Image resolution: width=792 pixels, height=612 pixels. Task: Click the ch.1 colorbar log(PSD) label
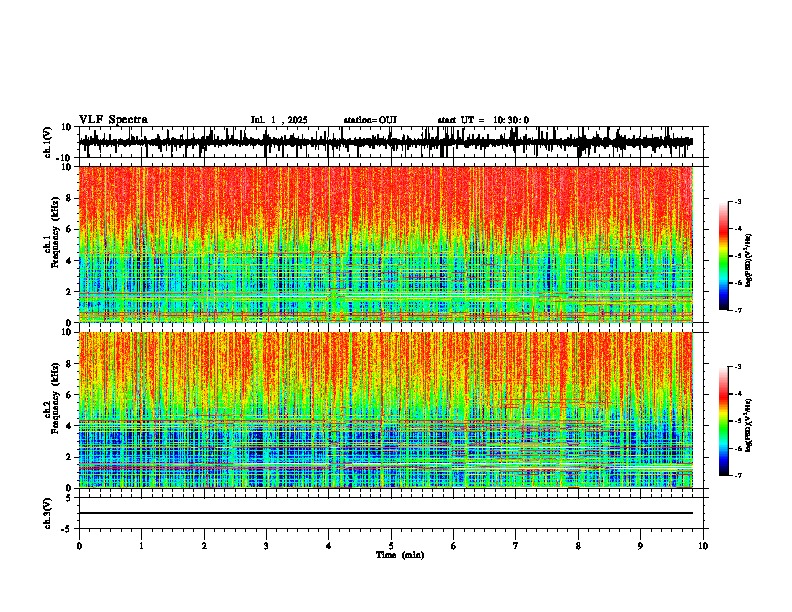click(749, 260)
